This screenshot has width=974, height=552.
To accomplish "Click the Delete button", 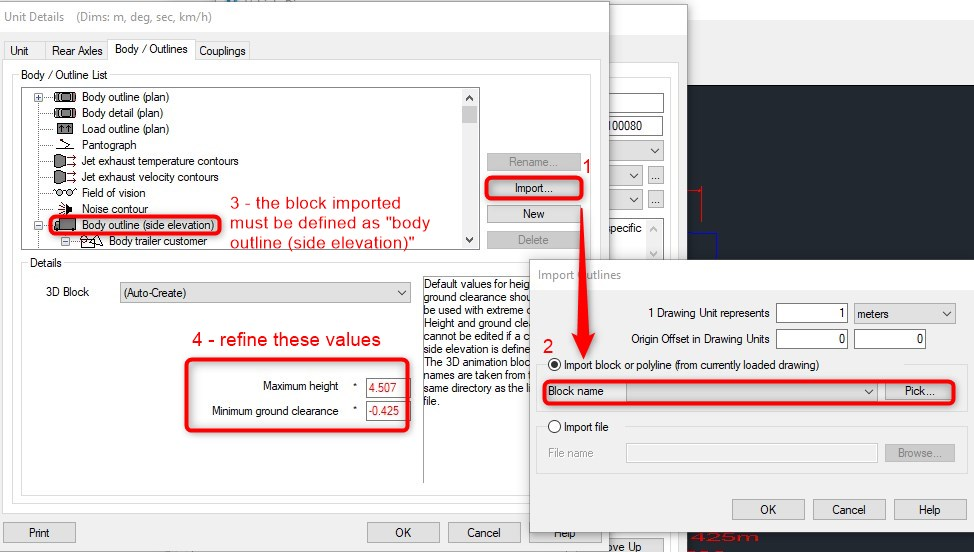I will [x=534, y=240].
